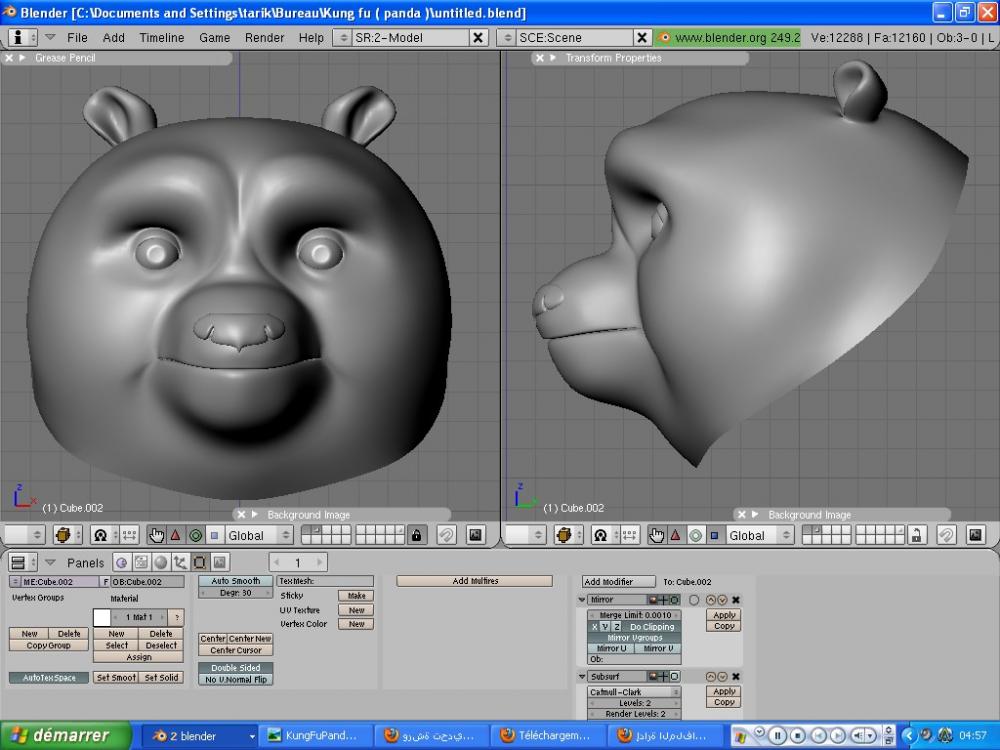
Task: Click the render image icon in right viewport header
Action: coord(976,534)
